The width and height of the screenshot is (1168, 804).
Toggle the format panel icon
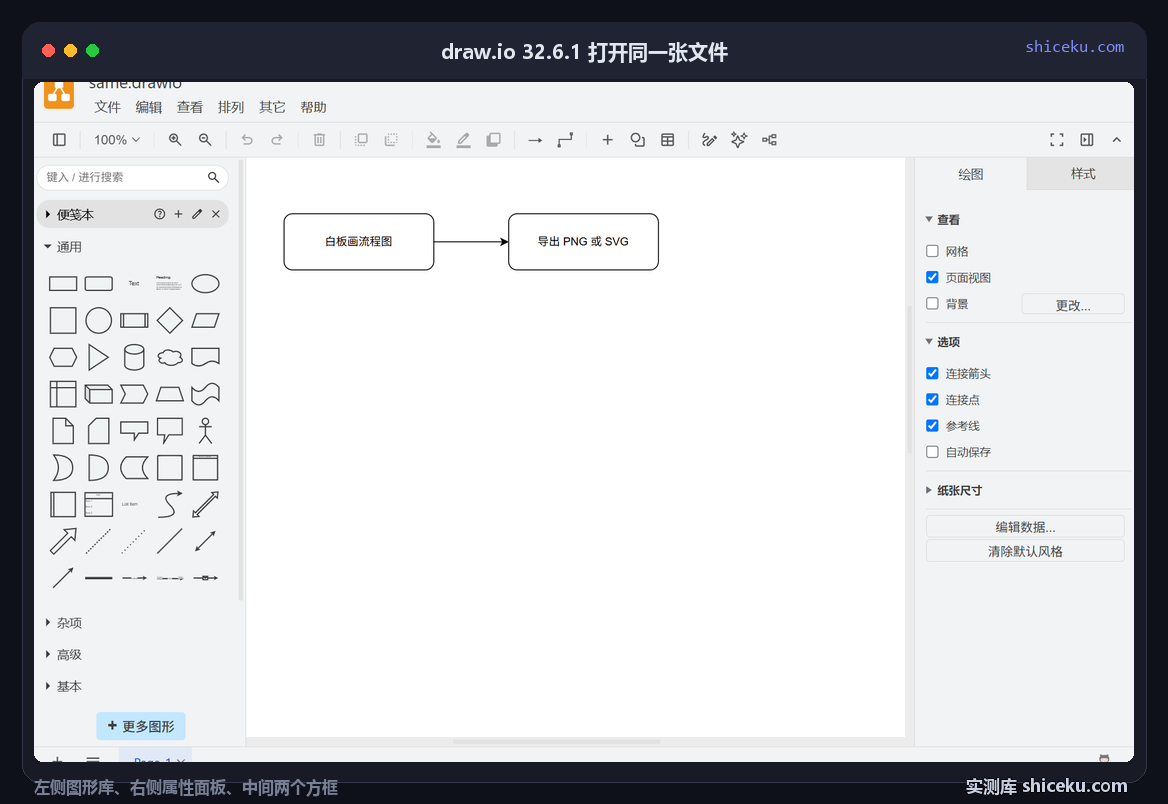(1087, 140)
